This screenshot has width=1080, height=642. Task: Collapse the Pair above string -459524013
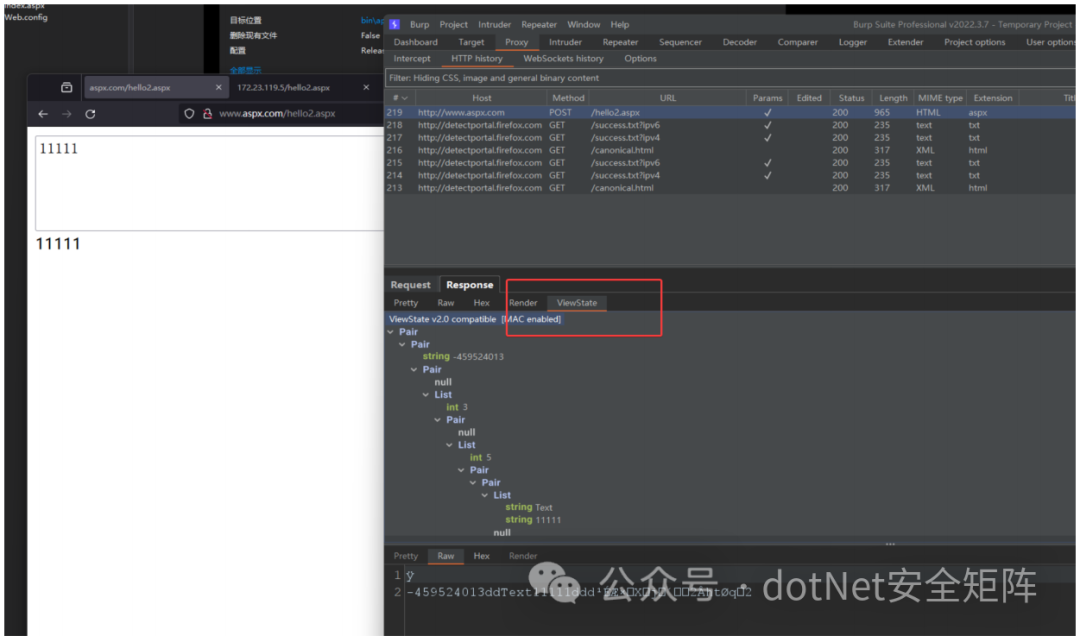pos(403,344)
